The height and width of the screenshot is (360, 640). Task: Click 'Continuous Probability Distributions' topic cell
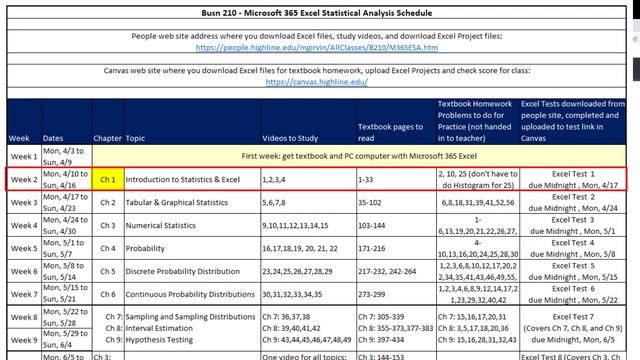click(192, 294)
